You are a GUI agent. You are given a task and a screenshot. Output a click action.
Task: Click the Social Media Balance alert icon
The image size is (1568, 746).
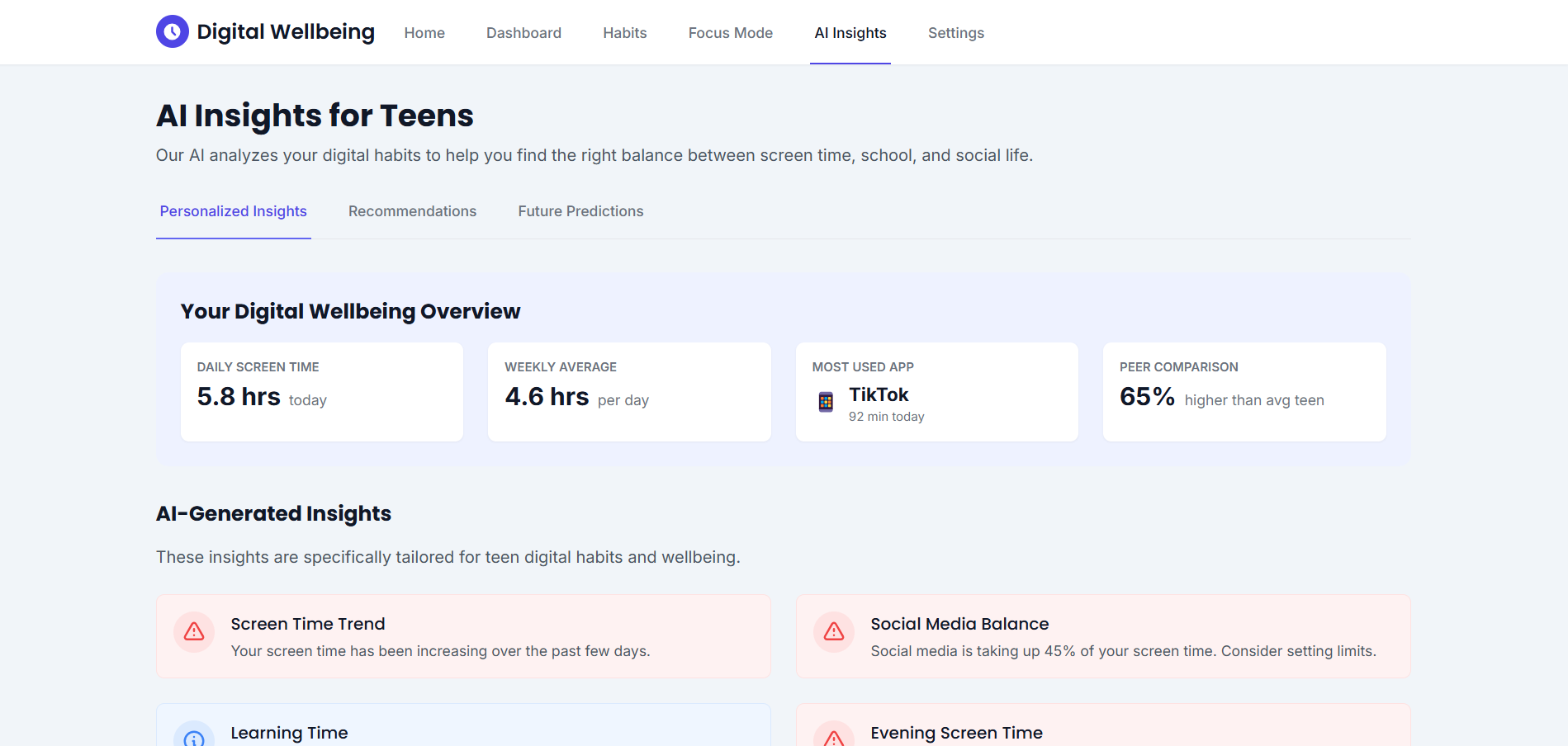[x=834, y=631]
